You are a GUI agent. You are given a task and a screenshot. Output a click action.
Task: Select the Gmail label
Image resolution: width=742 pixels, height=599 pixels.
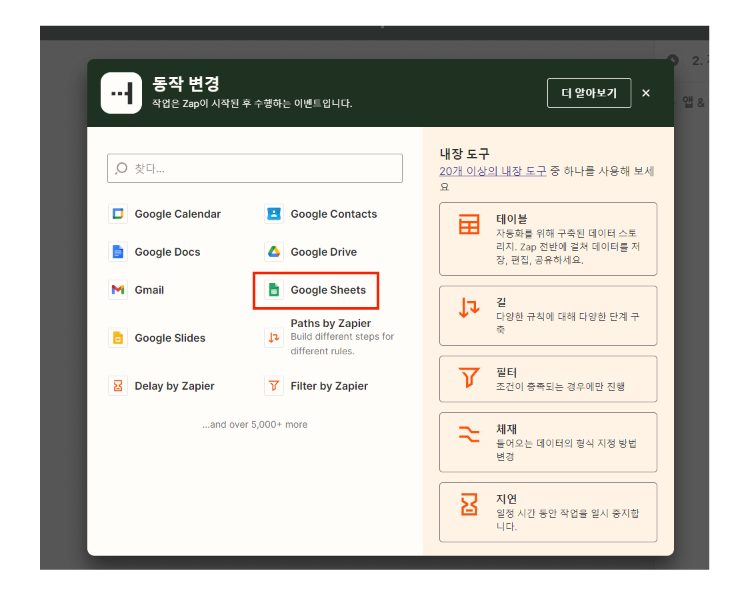pos(149,290)
